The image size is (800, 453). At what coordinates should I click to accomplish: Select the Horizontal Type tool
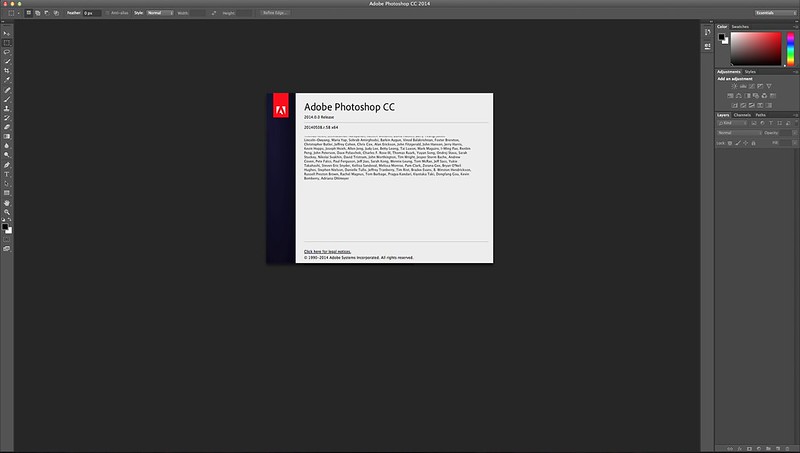(x=7, y=174)
